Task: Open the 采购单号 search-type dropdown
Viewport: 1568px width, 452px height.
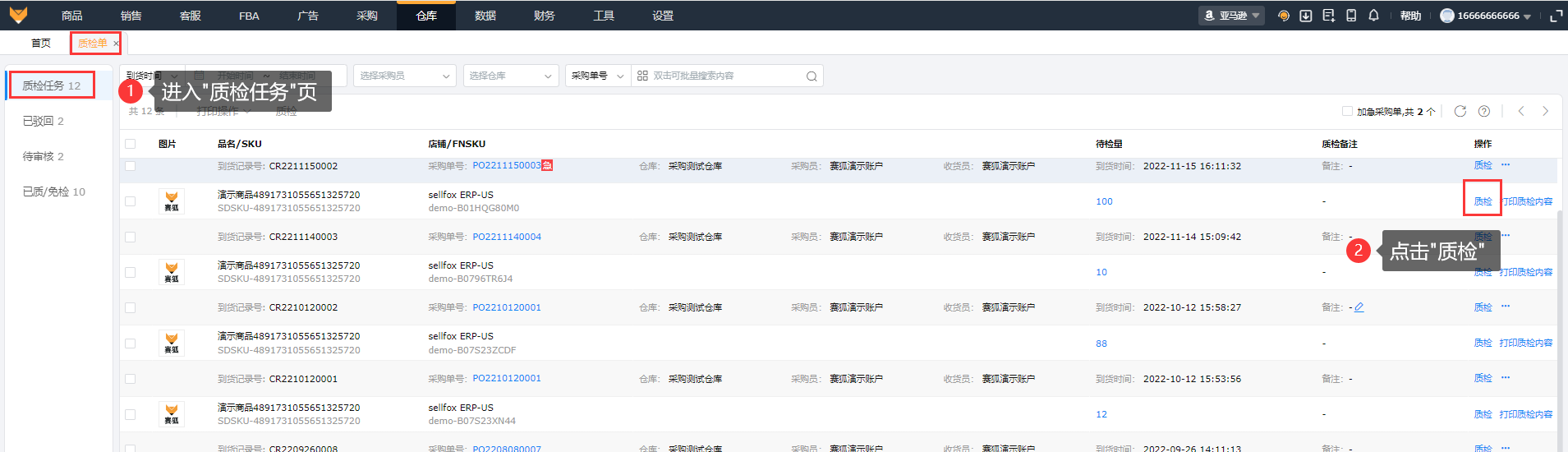Action: pos(598,76)
